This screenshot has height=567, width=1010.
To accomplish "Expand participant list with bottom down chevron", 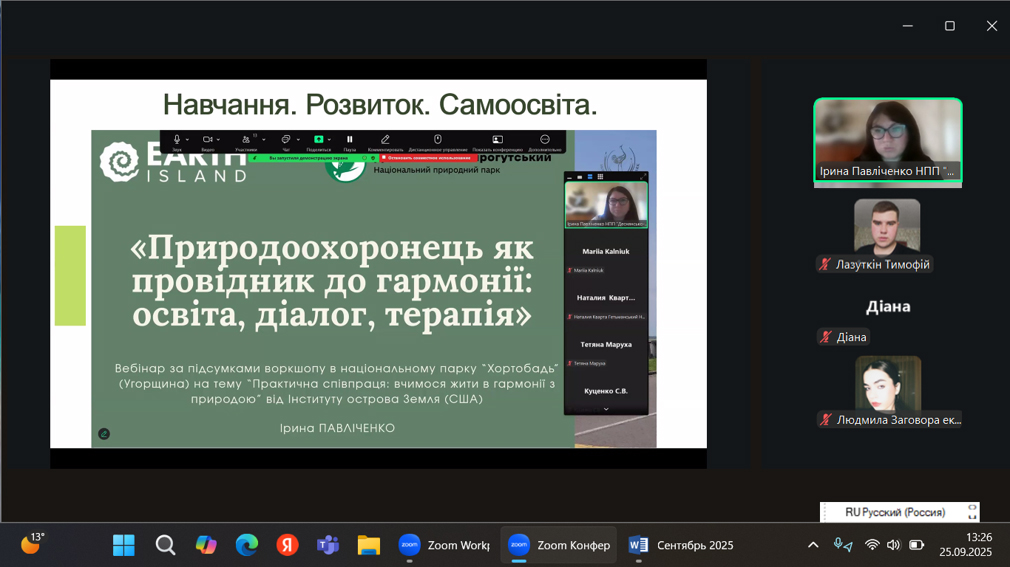I will (x=605, y=409).
